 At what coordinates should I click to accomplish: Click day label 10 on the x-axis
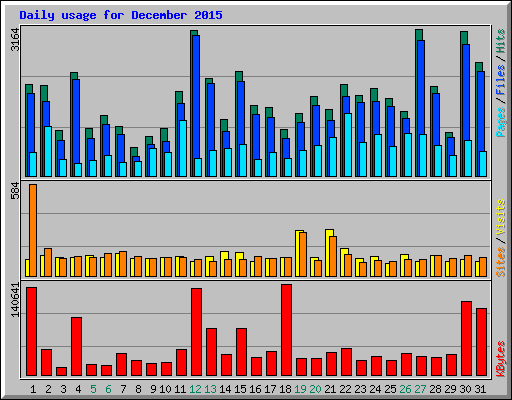[x=165, y=389]
